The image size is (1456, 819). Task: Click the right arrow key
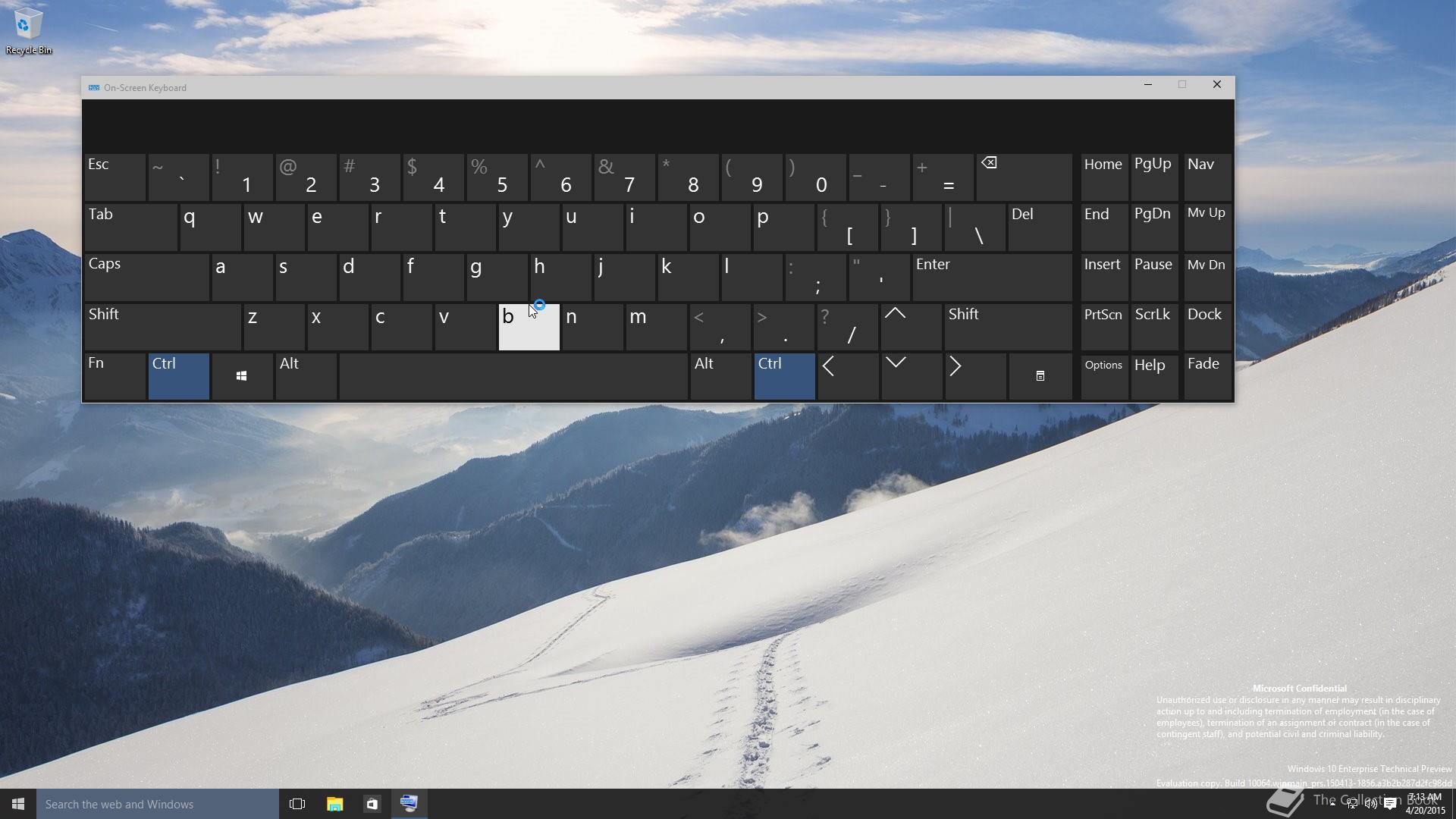point(975,376)
